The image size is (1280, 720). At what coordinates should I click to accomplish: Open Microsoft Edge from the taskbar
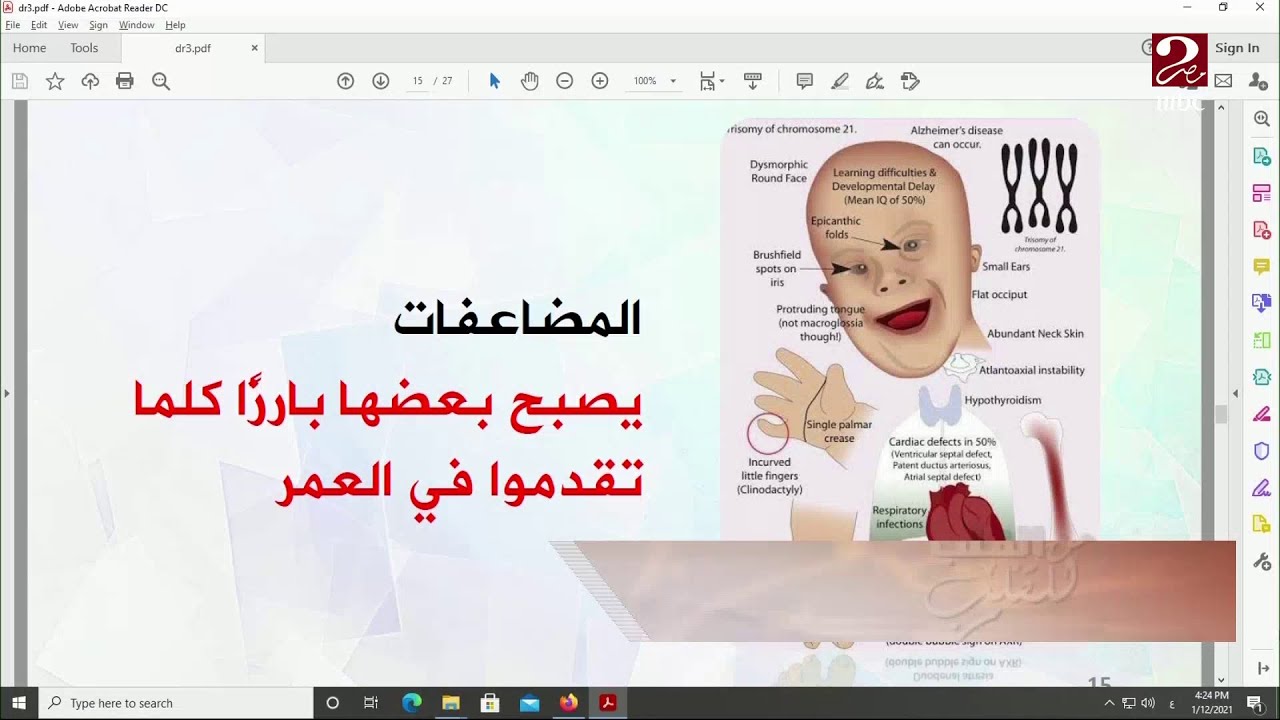(x=411, y=703)
